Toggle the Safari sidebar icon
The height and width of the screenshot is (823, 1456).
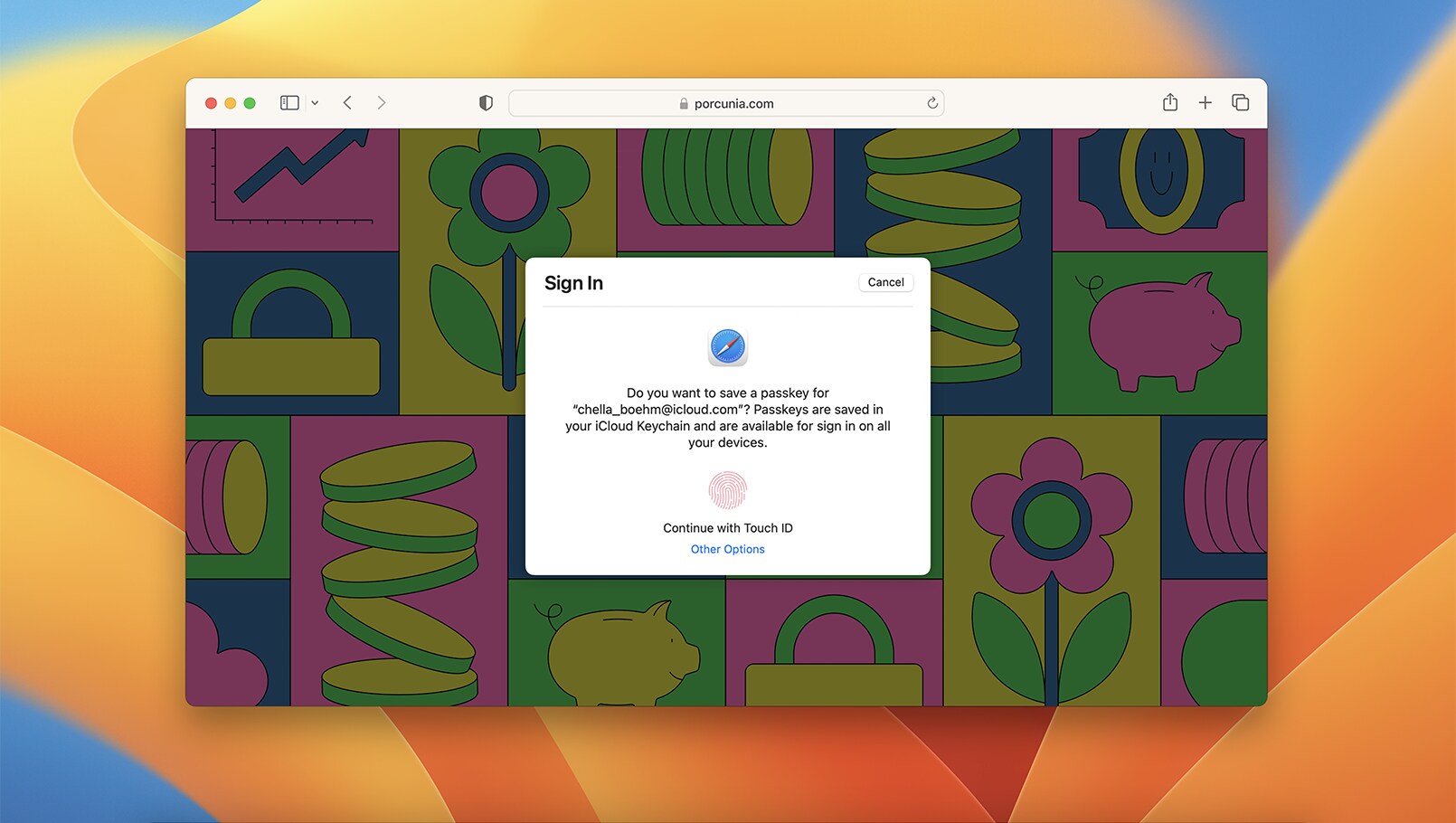click(x=289, y=103)
